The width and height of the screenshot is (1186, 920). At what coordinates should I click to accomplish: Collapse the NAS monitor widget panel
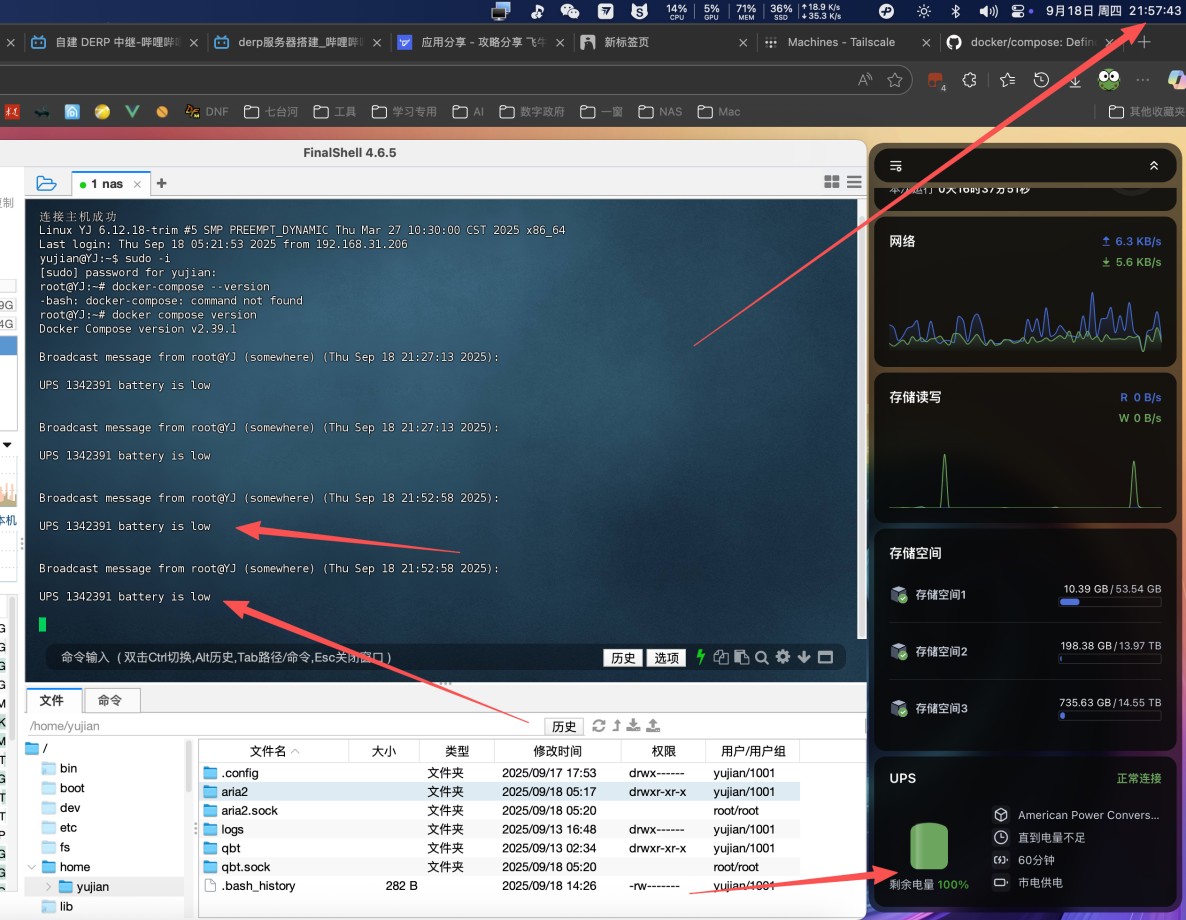pyautogui.click(x=1153, y=166)
